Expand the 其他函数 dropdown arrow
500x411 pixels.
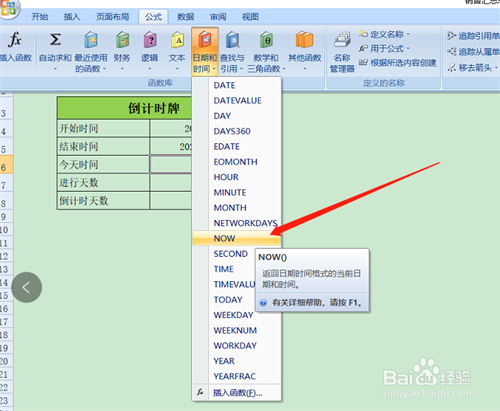pyautogui.click(x=304, y=69)
